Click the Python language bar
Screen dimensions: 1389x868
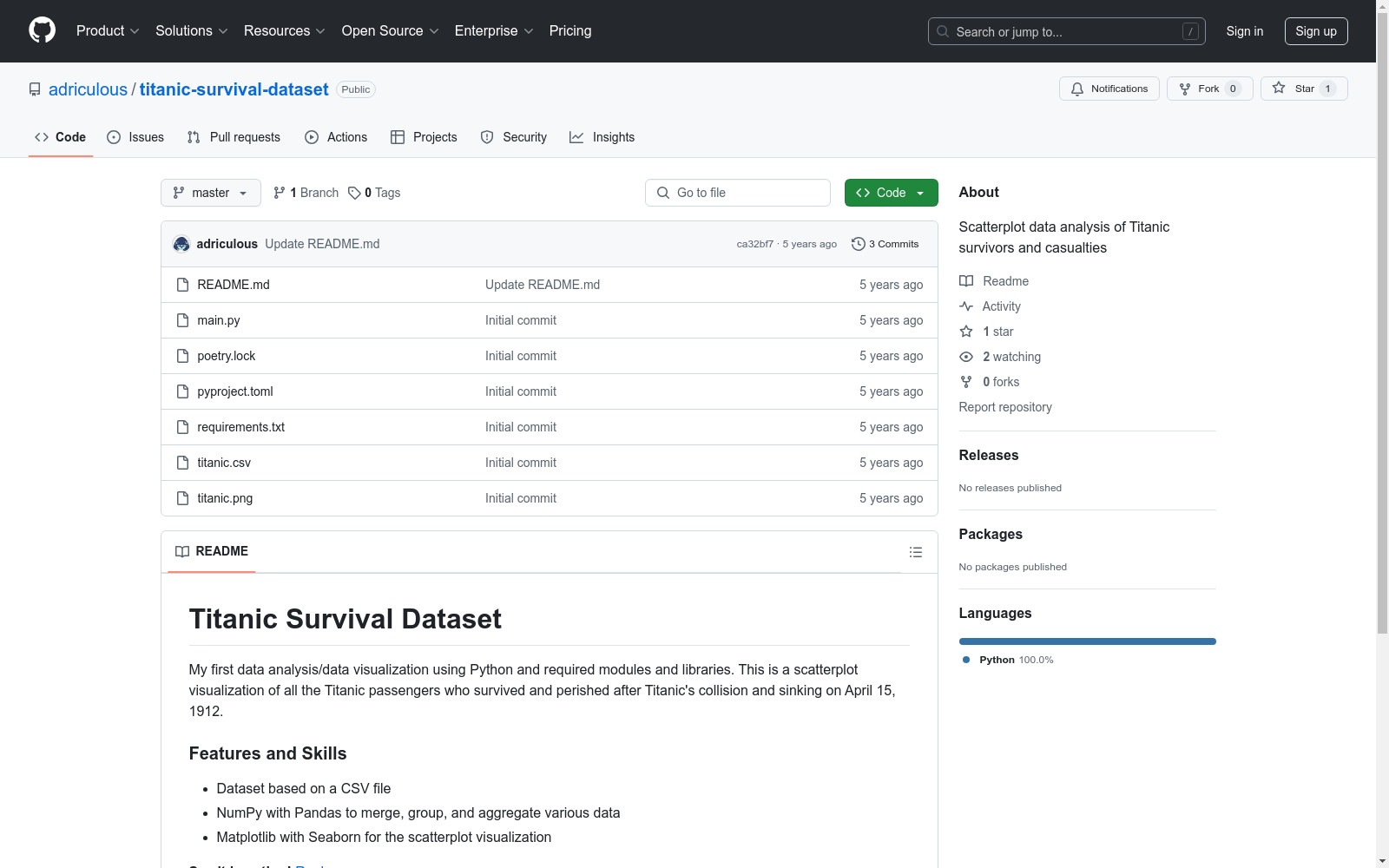(1087, 641)
